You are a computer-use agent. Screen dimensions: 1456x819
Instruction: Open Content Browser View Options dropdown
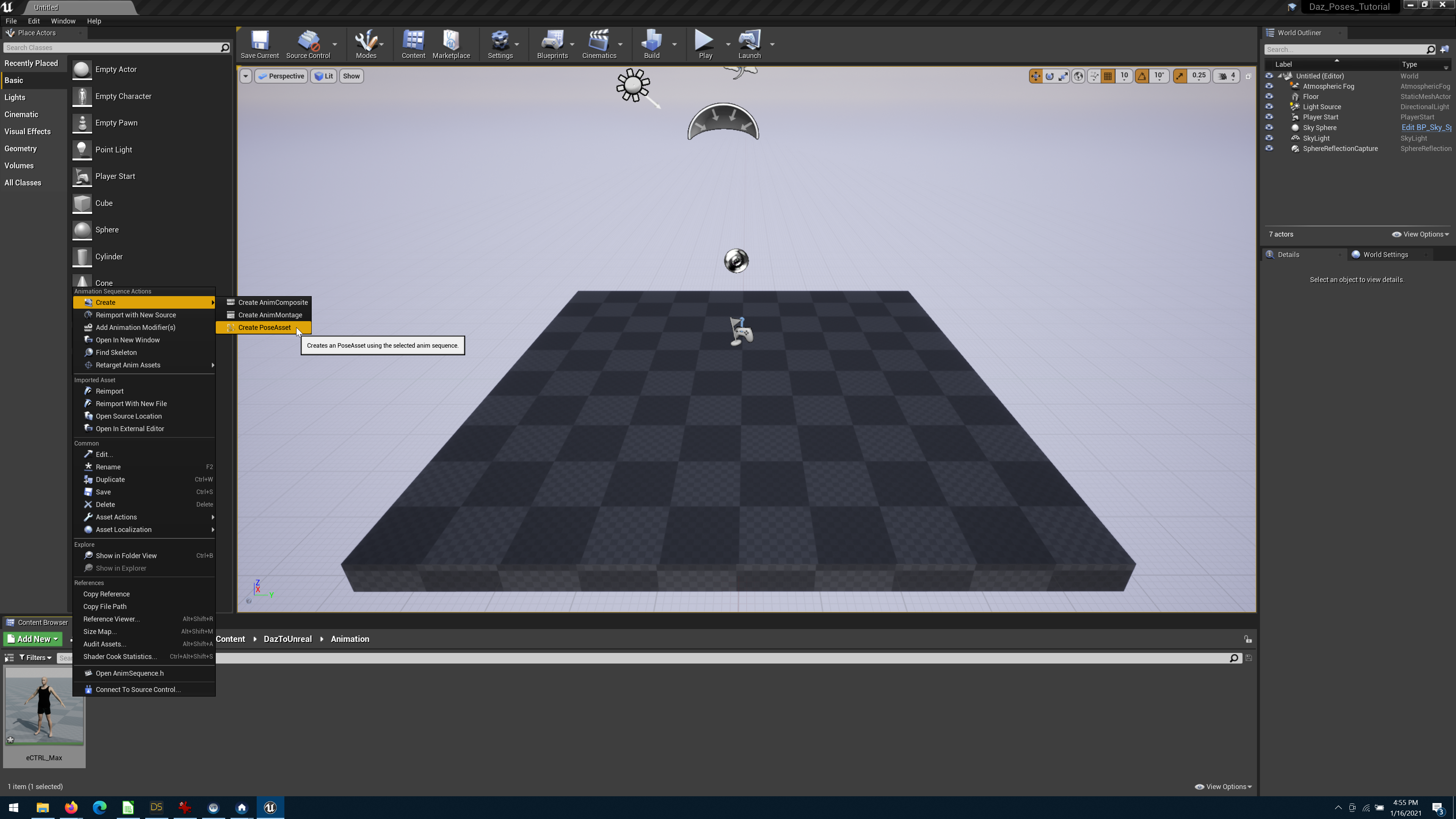click(x=1223, y=787)
